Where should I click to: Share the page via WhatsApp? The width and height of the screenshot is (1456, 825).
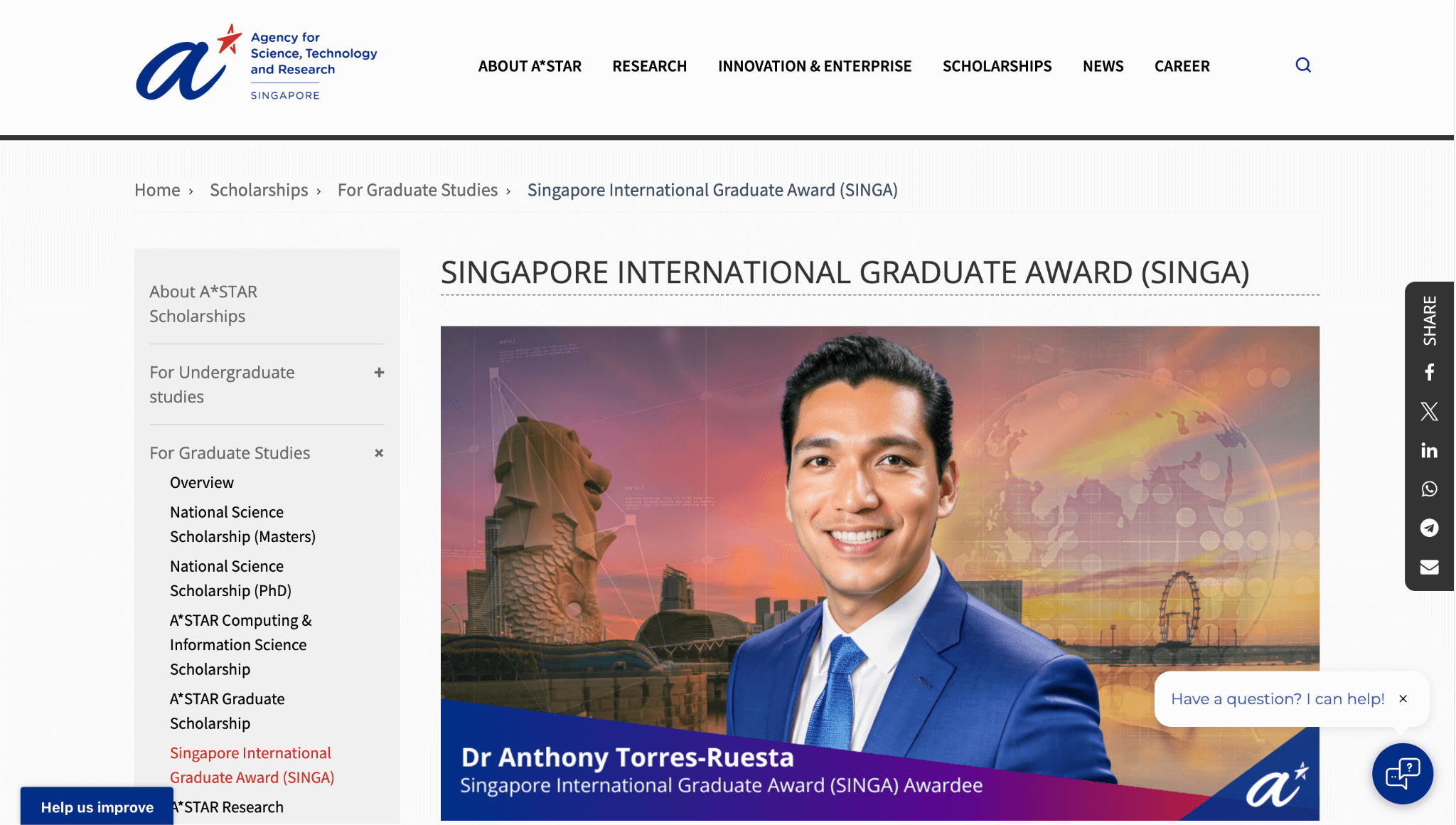coord(1429,489)
